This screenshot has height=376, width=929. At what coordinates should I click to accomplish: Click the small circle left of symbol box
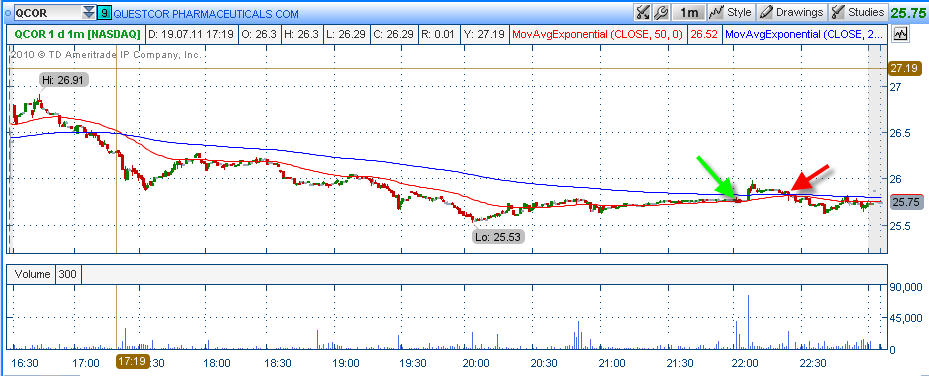tap(7, 12)
